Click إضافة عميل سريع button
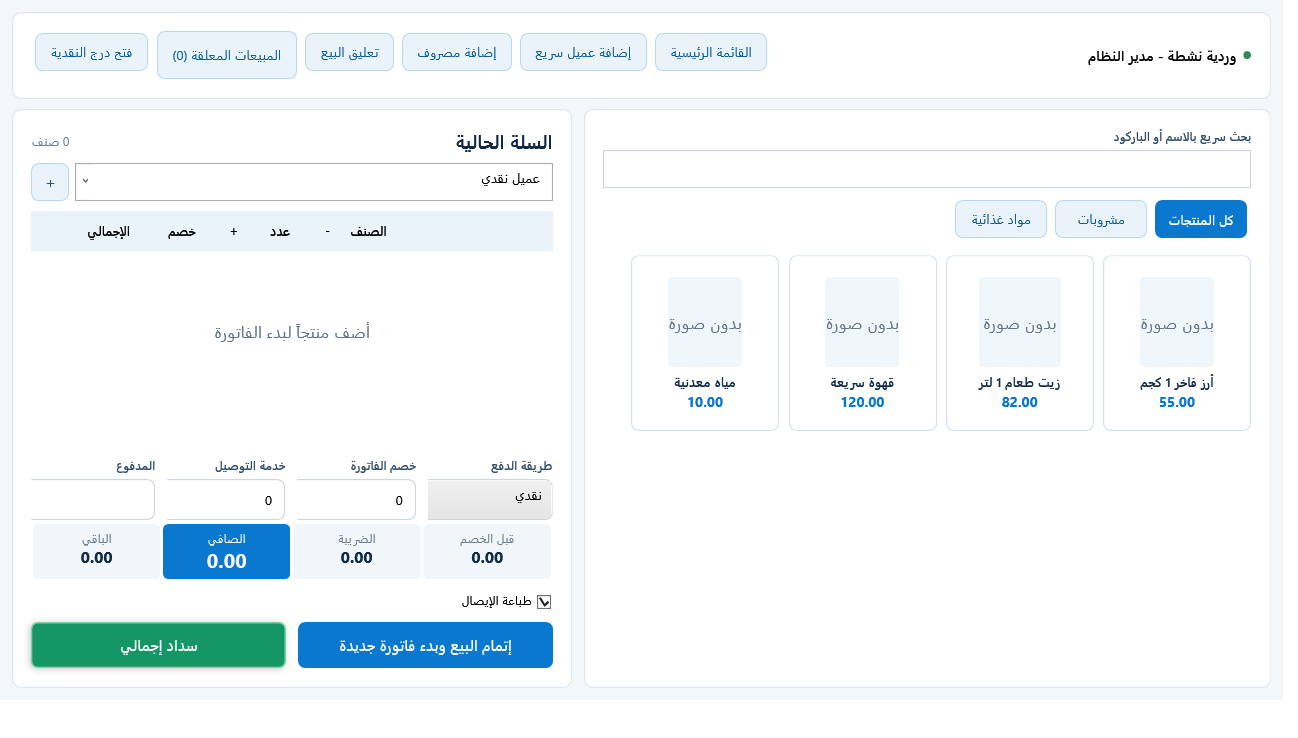This screenshot has height=738, width=1298. (x=583, y=52)
